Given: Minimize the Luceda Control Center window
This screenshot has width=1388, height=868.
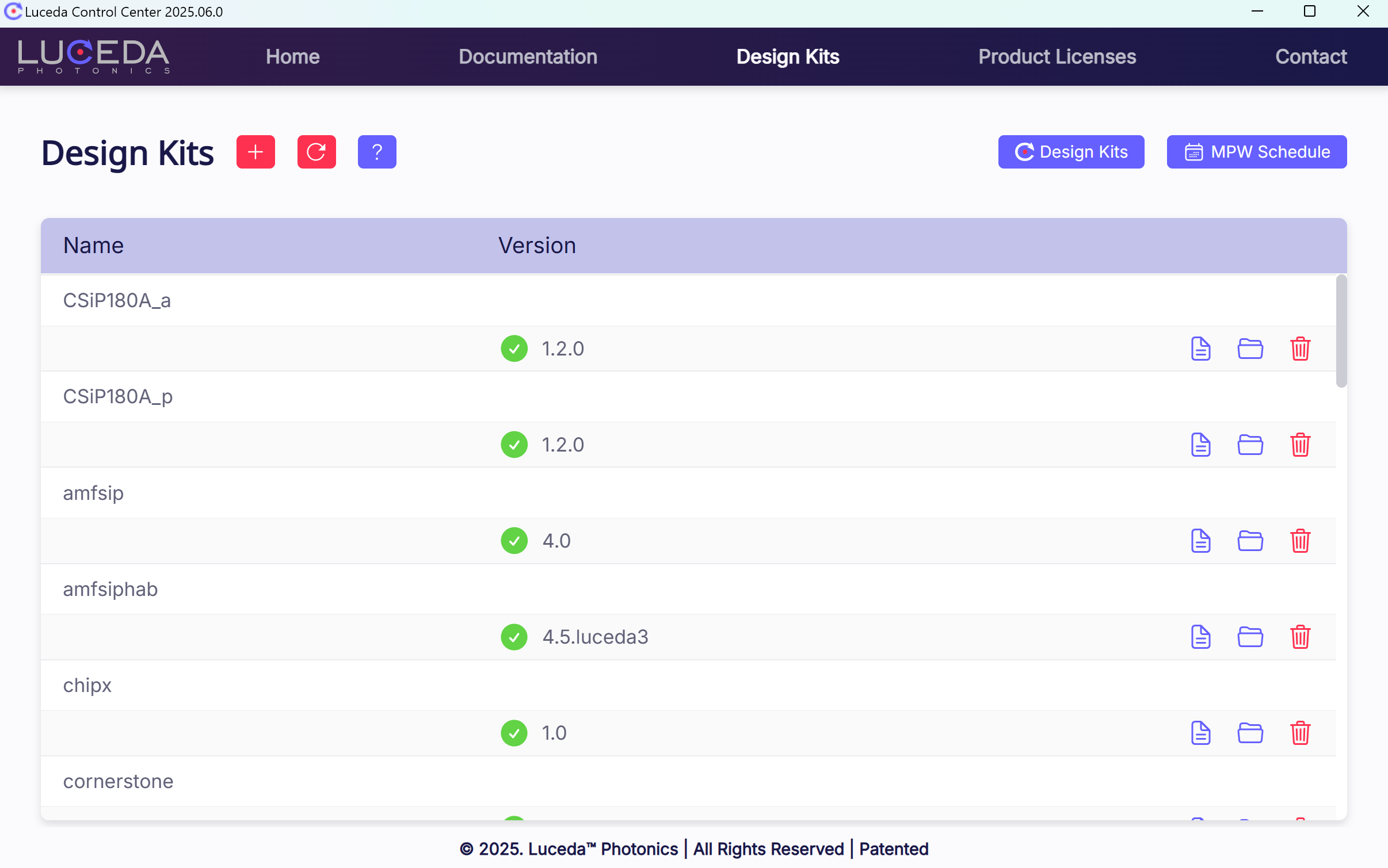Looking at the screenshot, I should click(x=1257, y=12).
